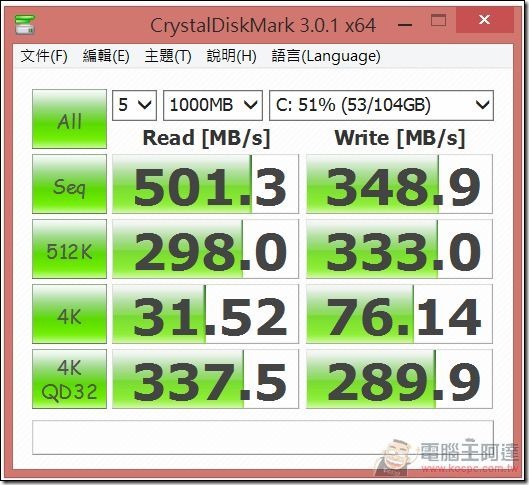The image size is (529, 485).
Task: Minimize the CrystalDiskMark window
Action: (405, 24)
